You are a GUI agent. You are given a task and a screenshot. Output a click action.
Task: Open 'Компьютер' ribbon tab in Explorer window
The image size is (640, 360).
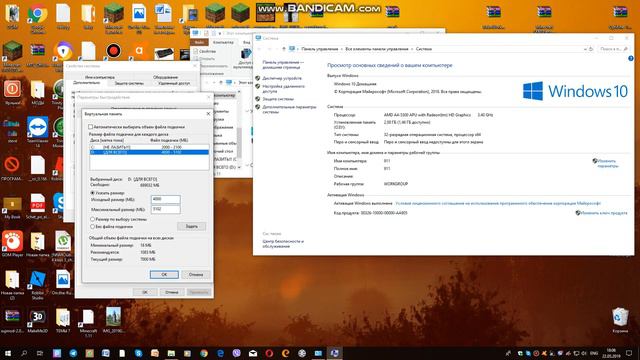tap(223, 42)
